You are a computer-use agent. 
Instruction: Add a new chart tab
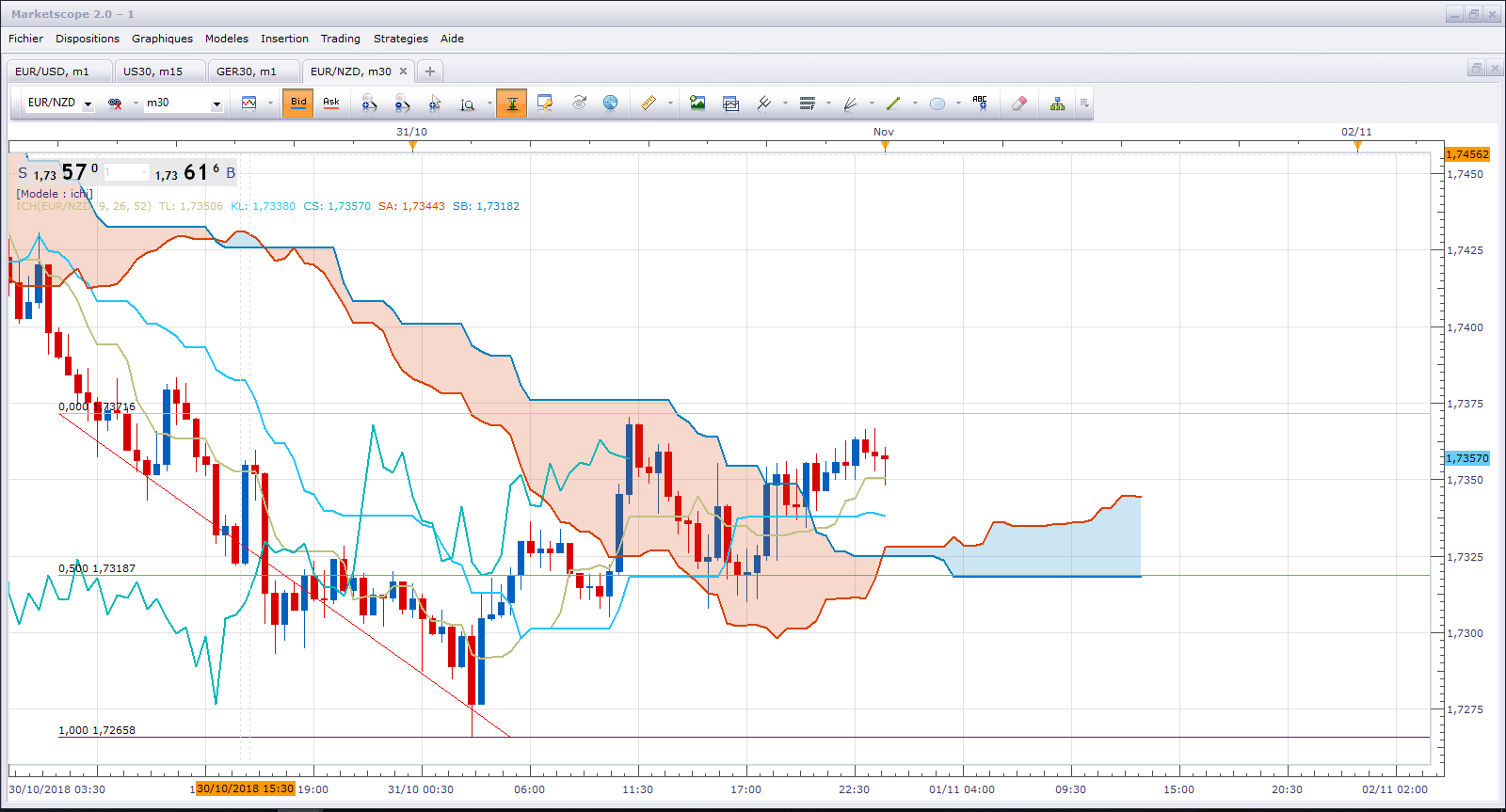430,72
